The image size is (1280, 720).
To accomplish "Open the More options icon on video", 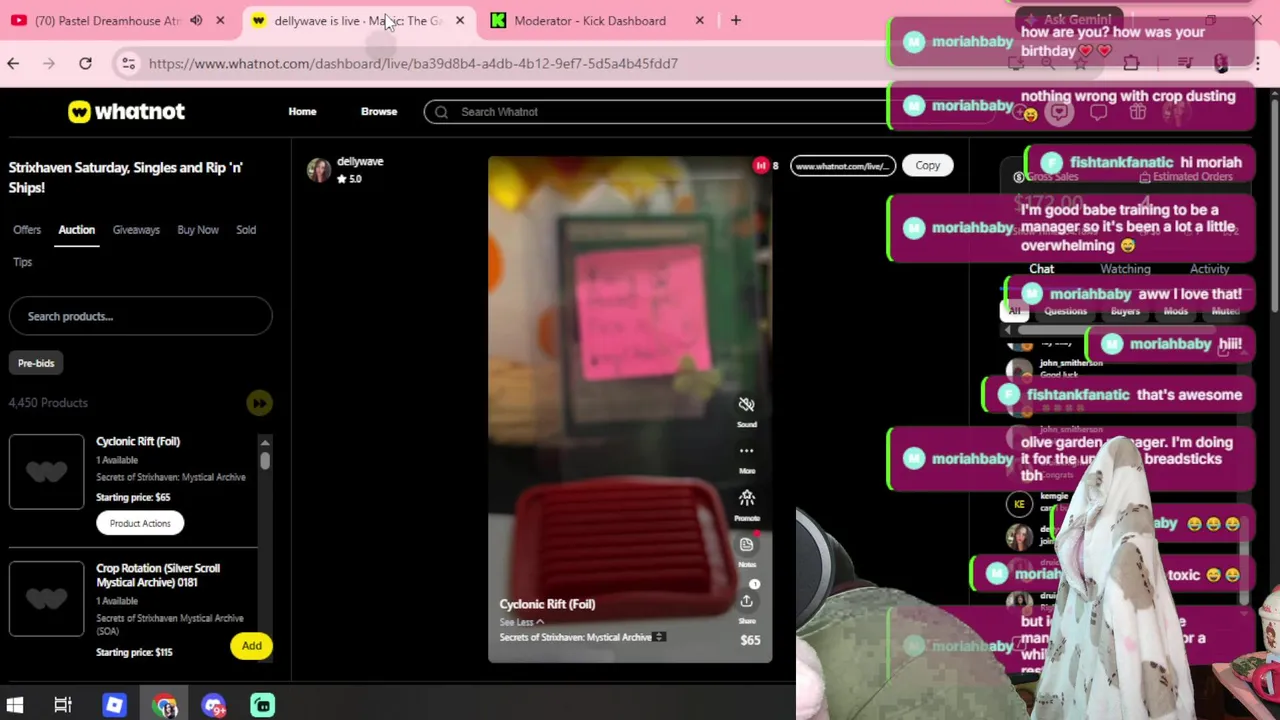I will (x=746, y=451).
